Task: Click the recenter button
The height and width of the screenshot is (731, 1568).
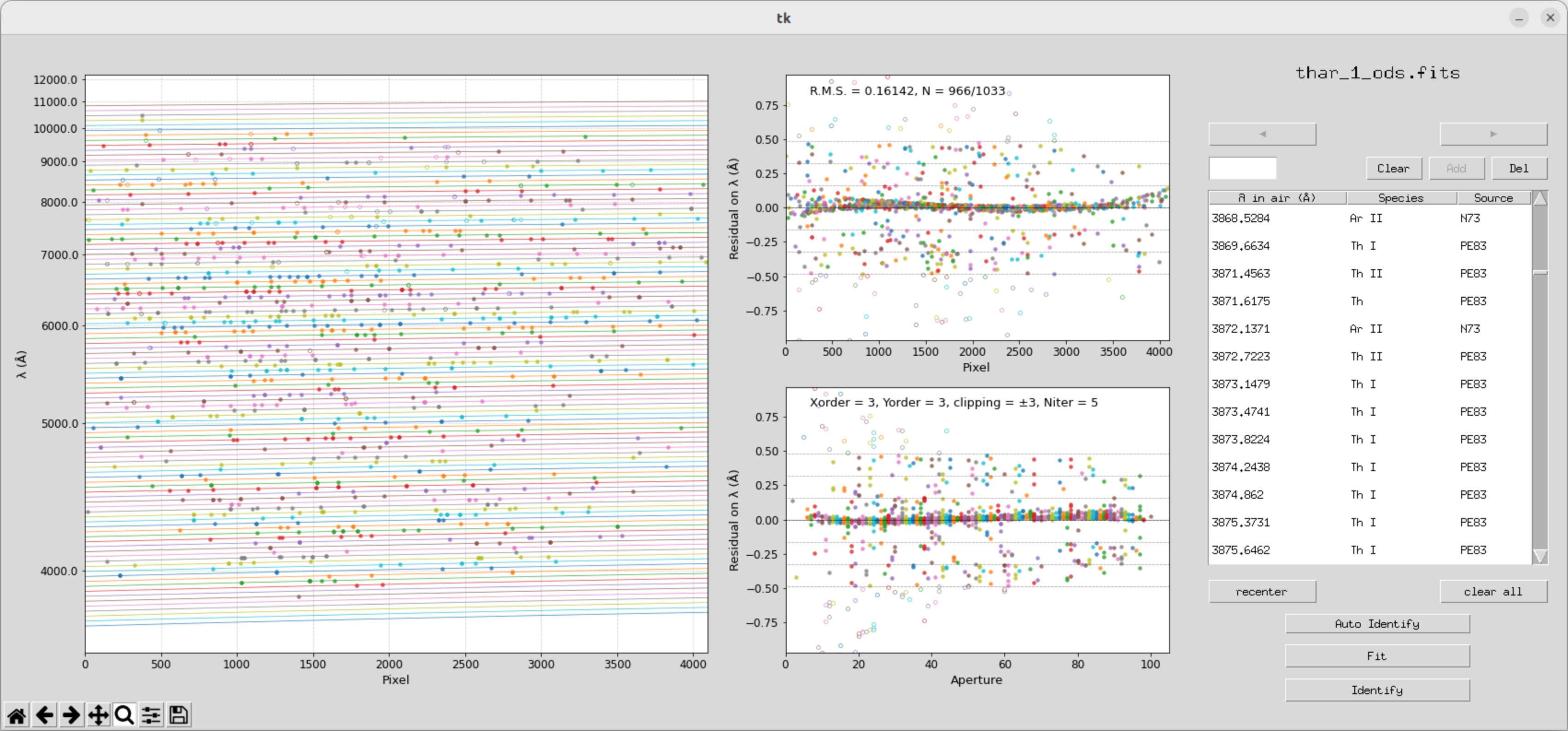Action: coord(1262,591)
